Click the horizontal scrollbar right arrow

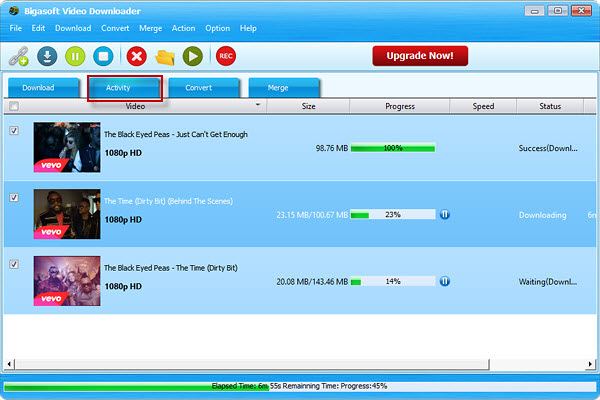pos(590,364)
